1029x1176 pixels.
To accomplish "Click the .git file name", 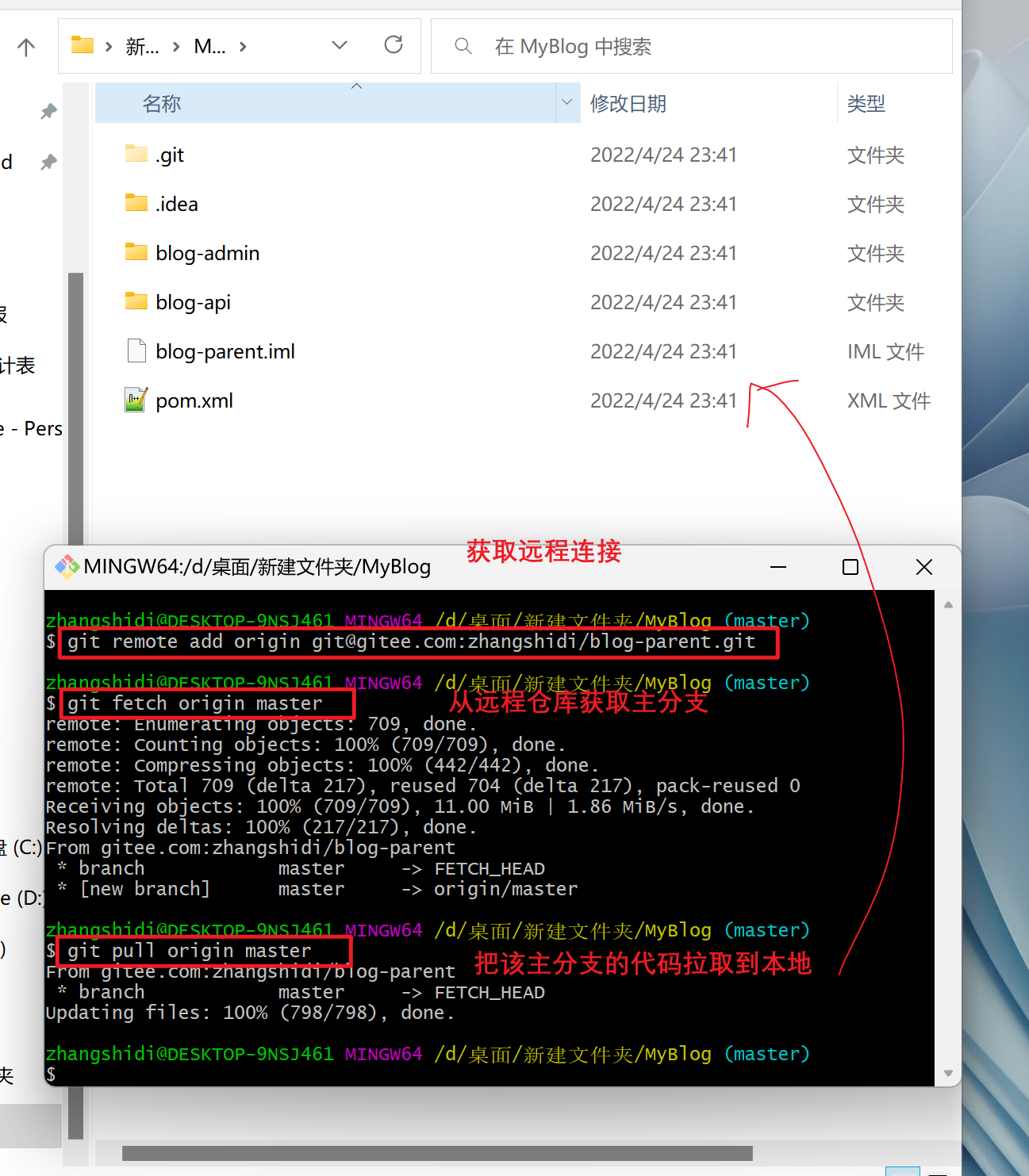I will click(x=170, y=155).
